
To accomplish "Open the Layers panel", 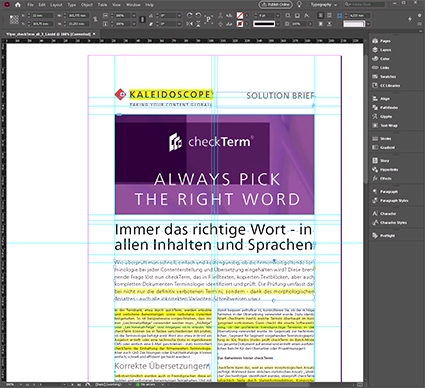I will [x=382, y=50].
